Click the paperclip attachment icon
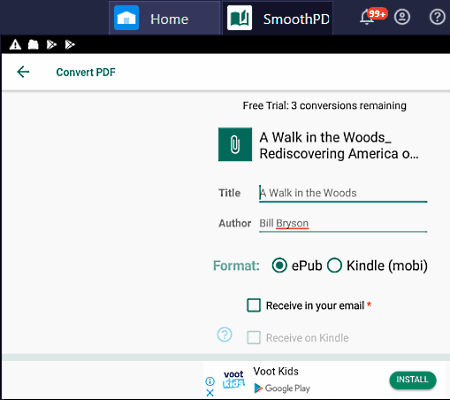 click(x=235, y=144)
